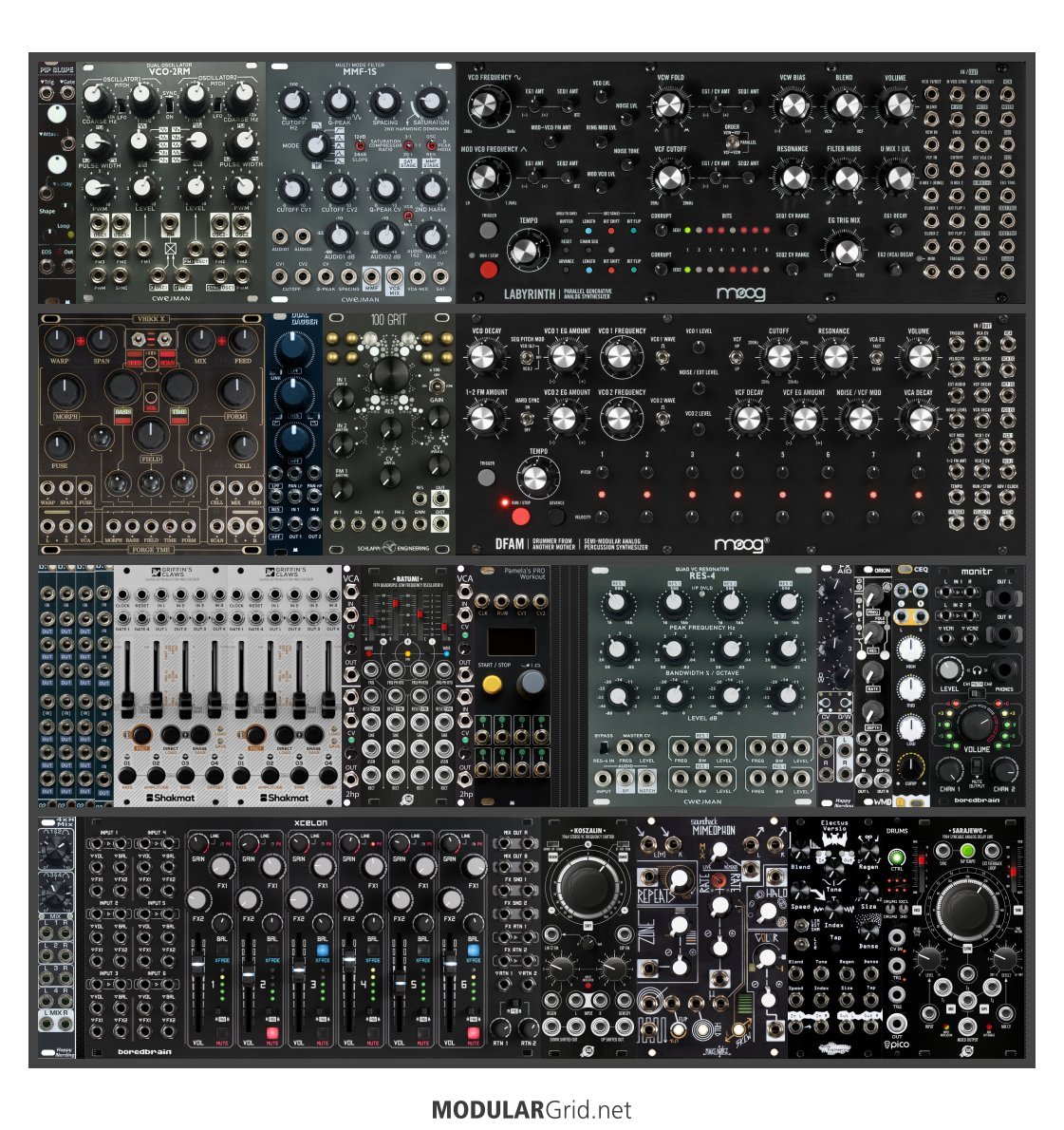1064x1130 pixels.
Task: Click the green CTRL knob on Pico Drums
Action: pos(896,857)
